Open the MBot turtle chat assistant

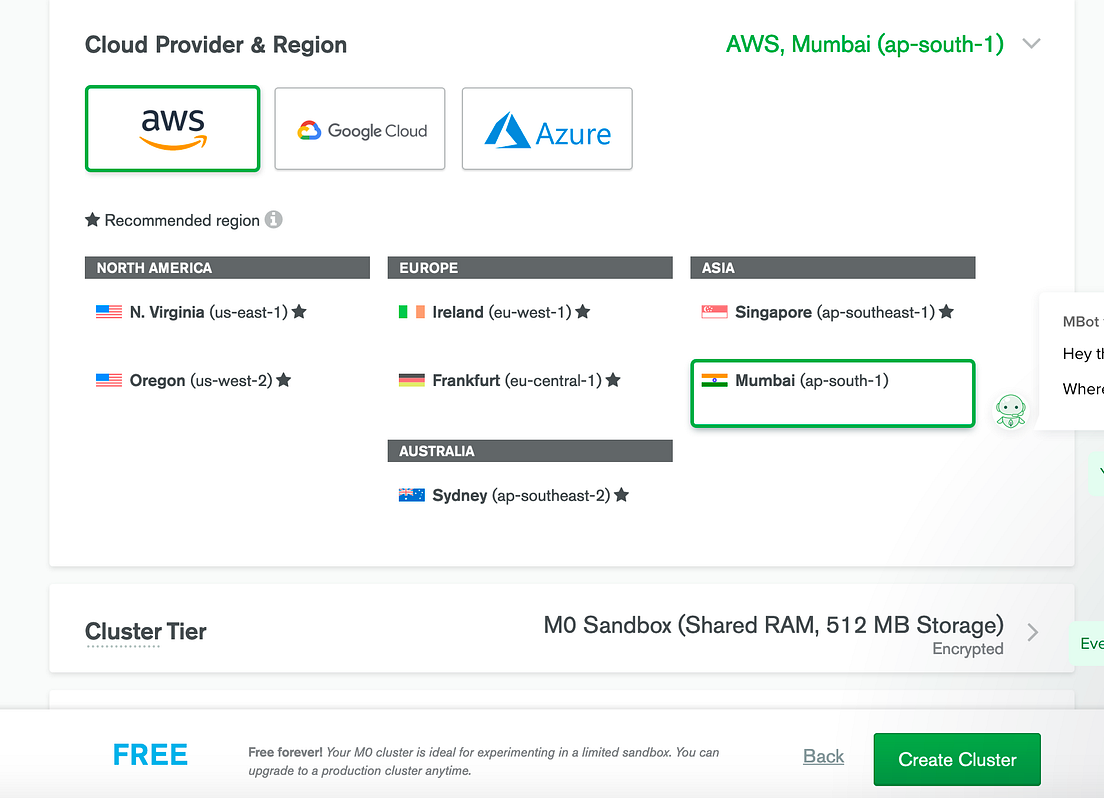click(x=1010, y=411)
